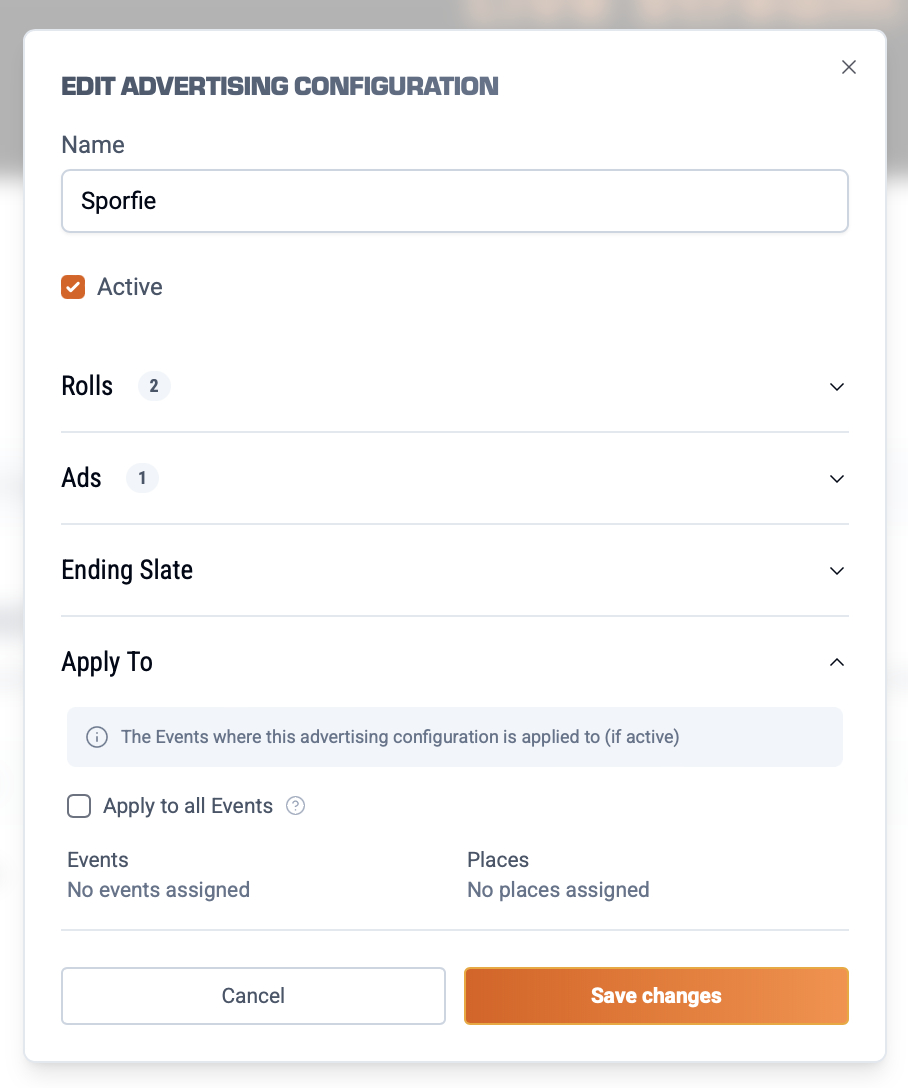This screenshot has width=908, height=1088.
Task: Expand the Ads section chevron
Action: 837,479
